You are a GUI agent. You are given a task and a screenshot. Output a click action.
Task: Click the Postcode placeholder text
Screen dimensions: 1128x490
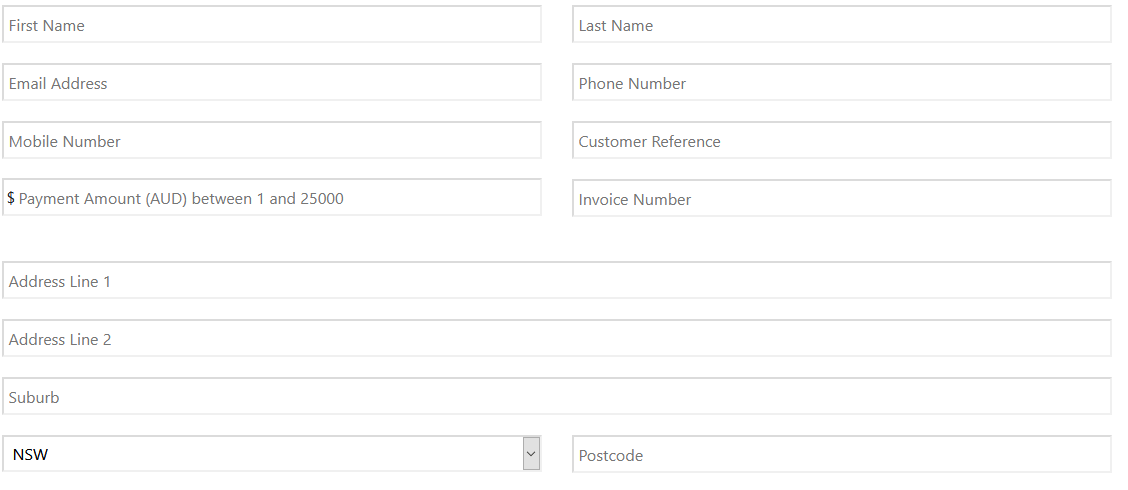coord(611,456)
